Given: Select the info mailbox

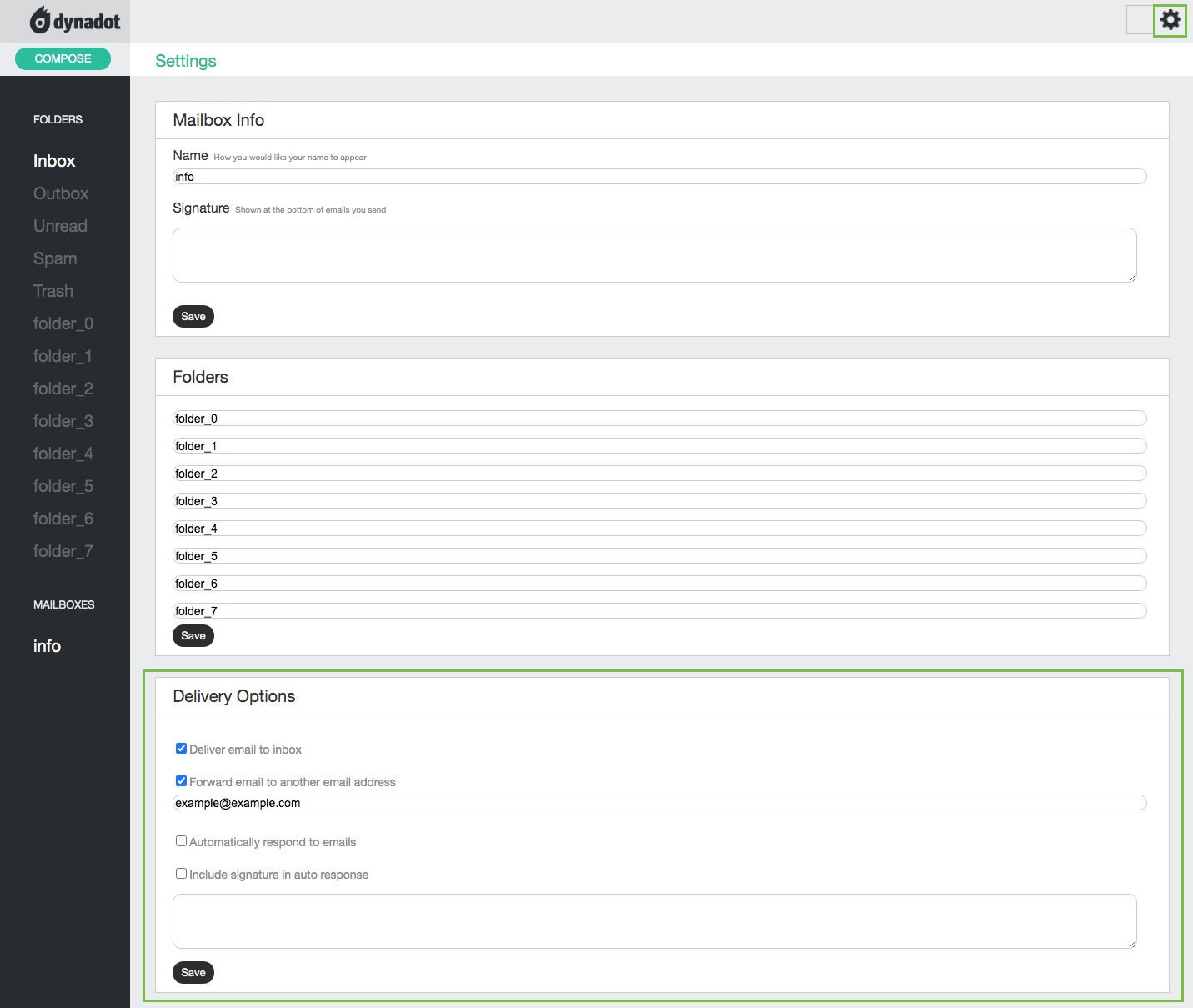Looking at the screenshot, I should click(x=46, y=645).
